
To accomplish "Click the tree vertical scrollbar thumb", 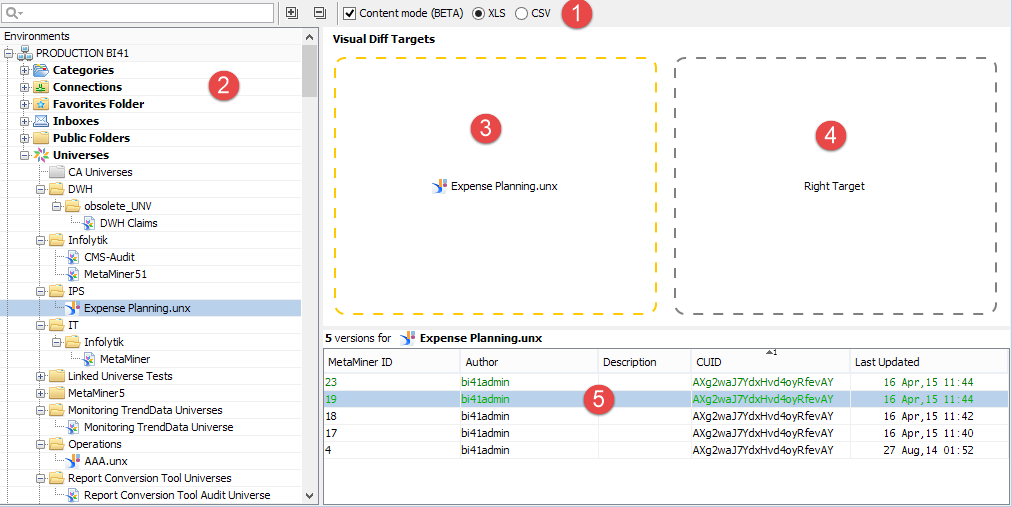I will point(309,71).
